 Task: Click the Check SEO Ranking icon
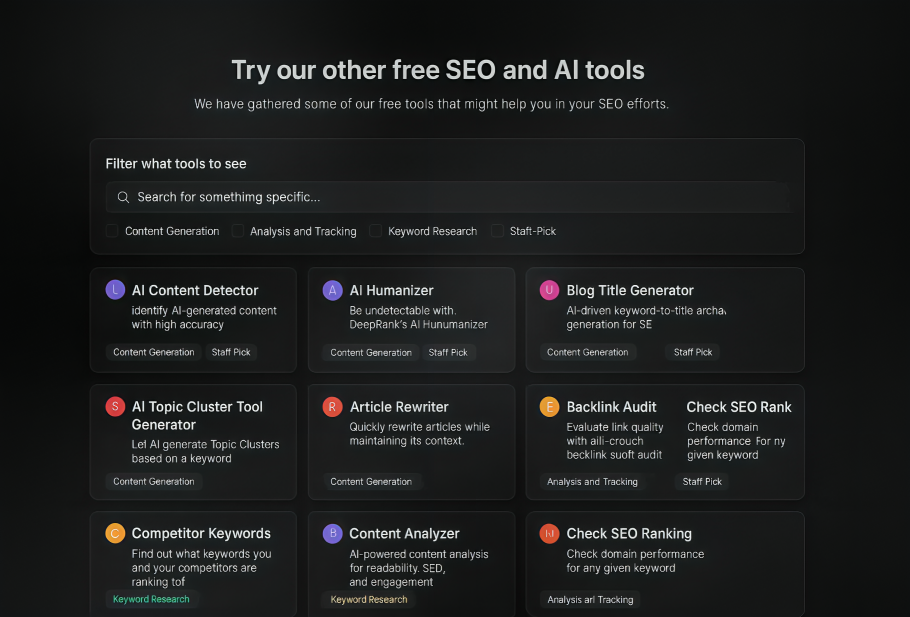point(549,533)
